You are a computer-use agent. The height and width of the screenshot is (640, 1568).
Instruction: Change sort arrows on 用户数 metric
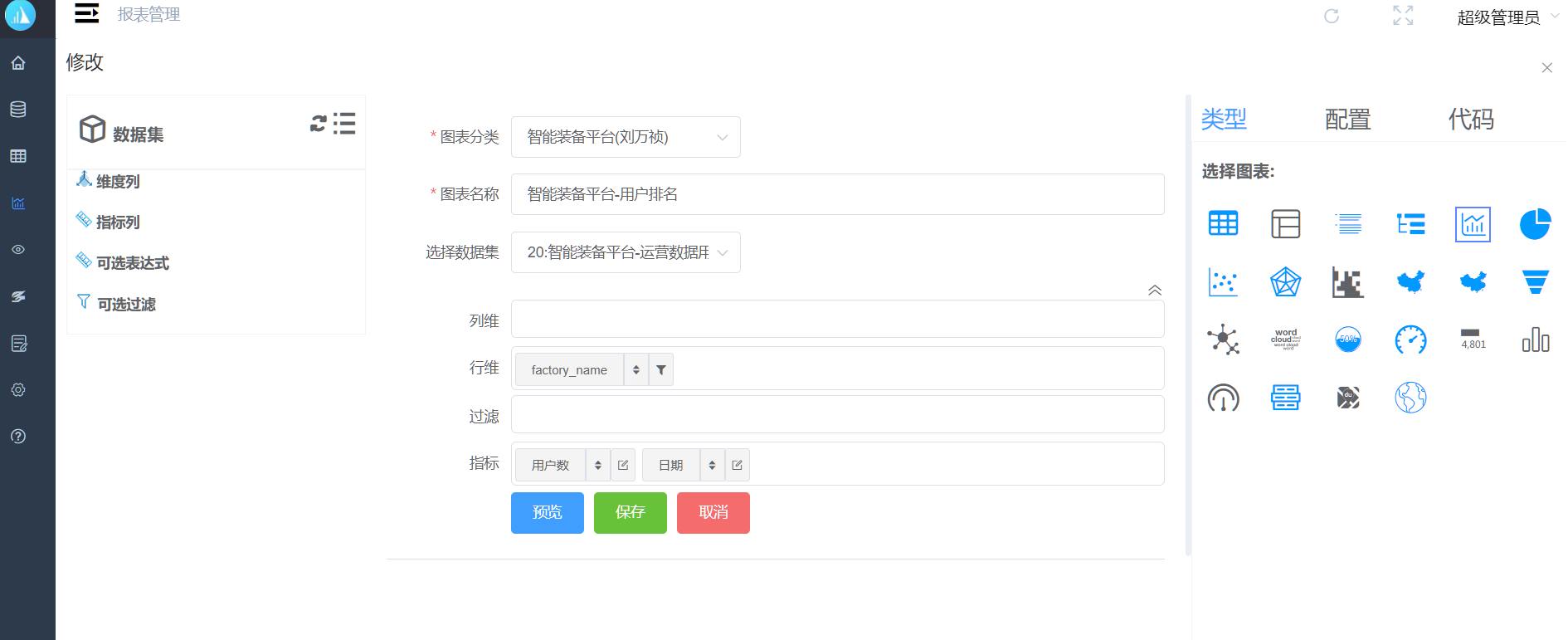click(598, 465)
